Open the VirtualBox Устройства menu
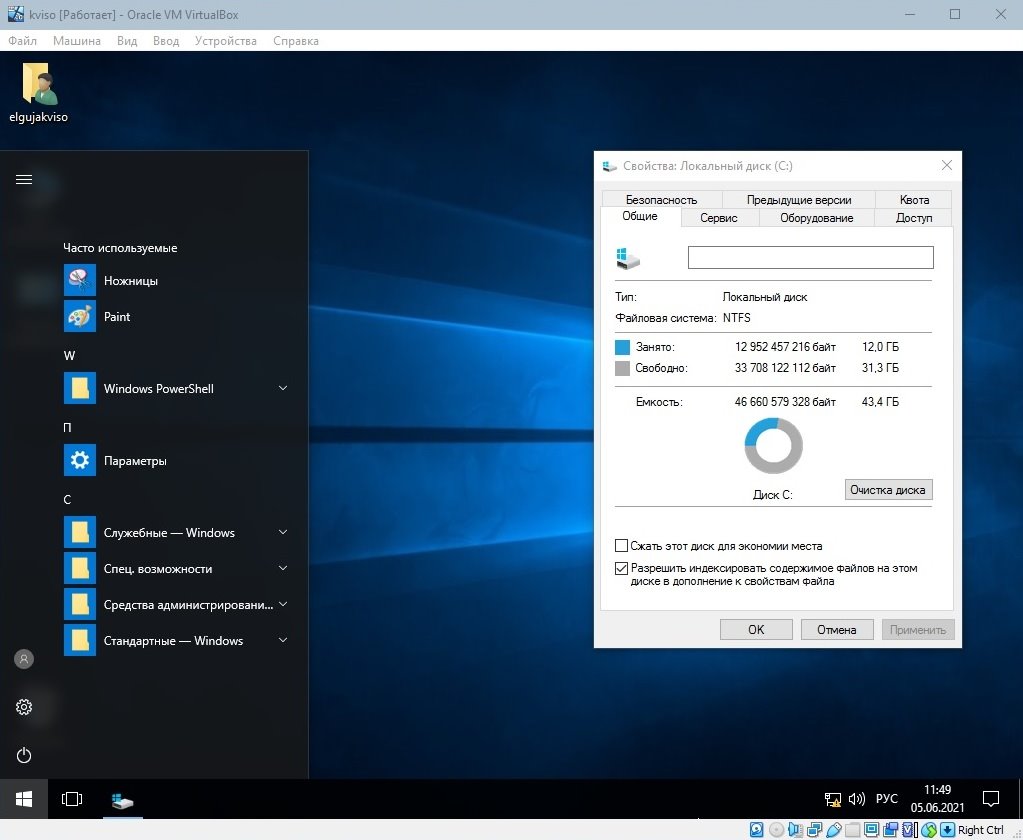Viewport: 1023px width, 840px height. 226,40
